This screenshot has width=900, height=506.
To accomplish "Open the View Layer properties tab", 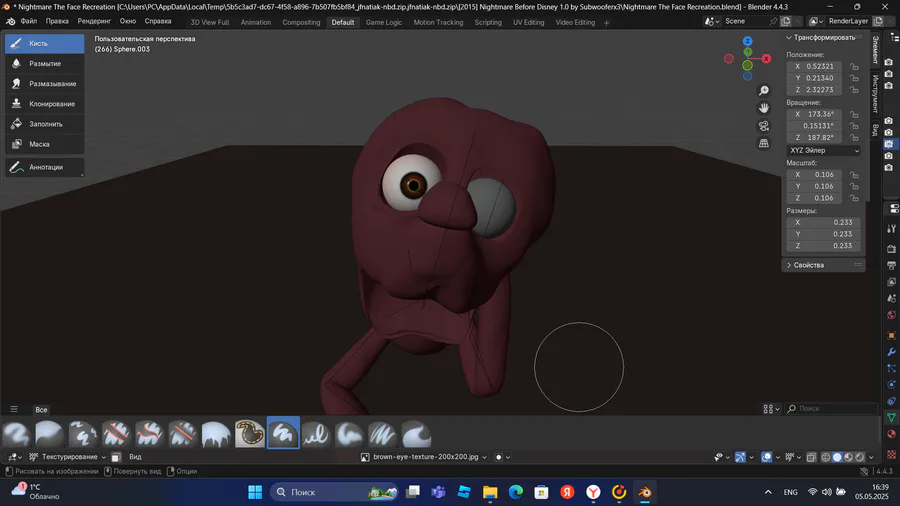I will [x=891, y=282].
